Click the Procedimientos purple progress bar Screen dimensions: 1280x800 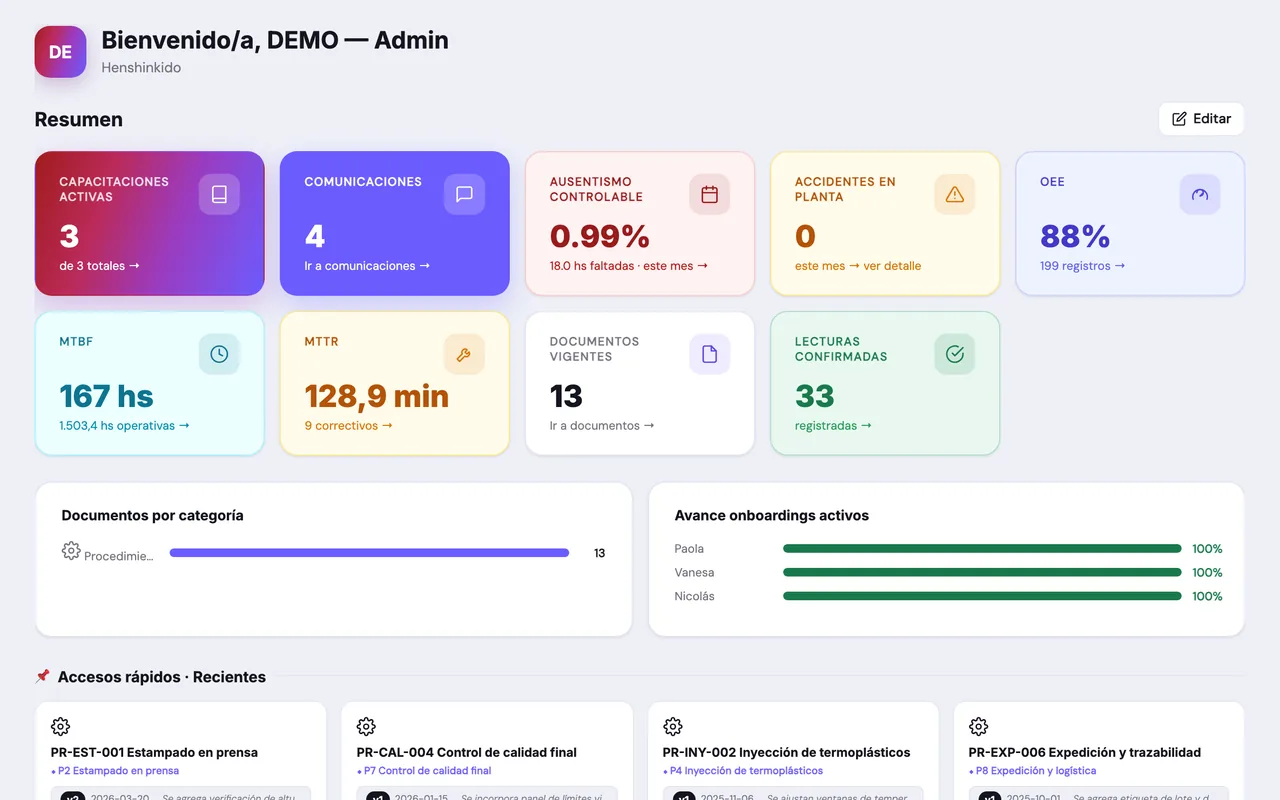tap(369, 553)
